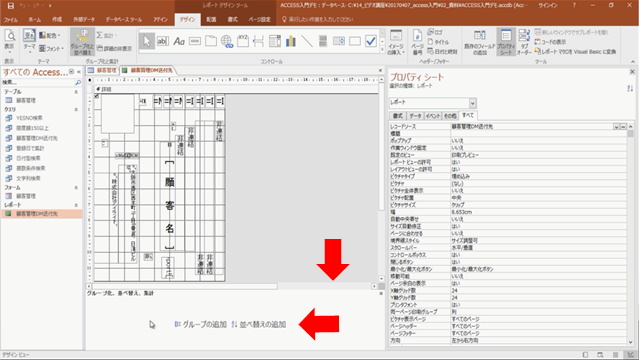Insert 日付と時刻 (Date and Time)
640x360 pixels.
442,51
